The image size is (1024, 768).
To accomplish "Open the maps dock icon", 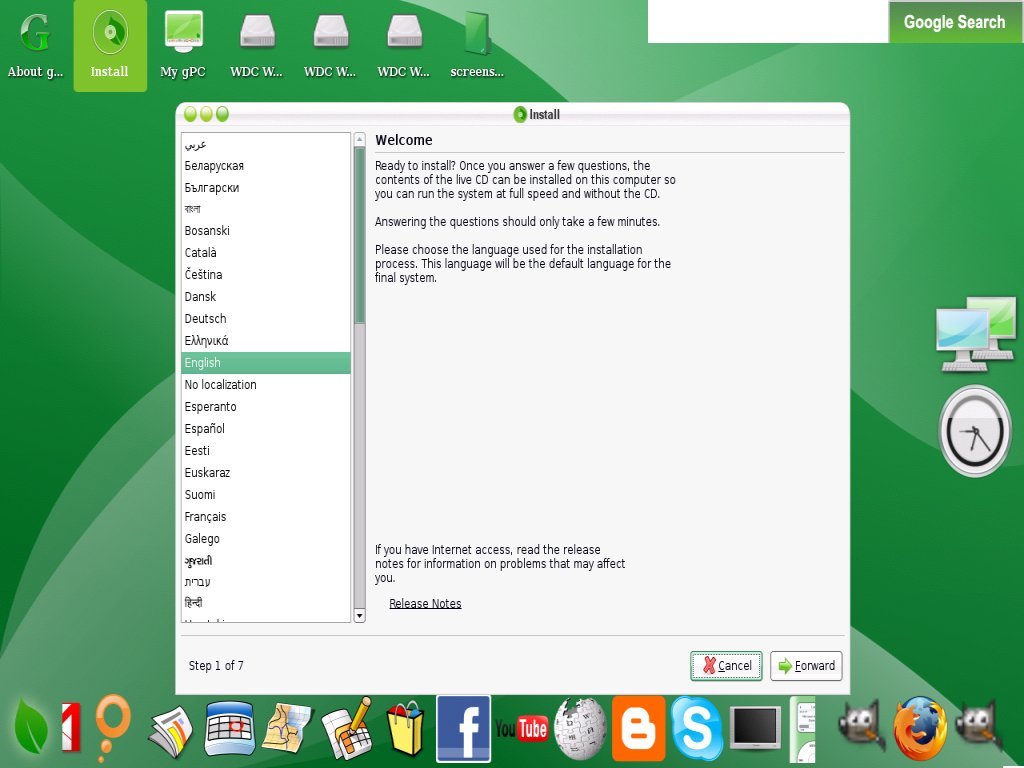I will [287, 729].
